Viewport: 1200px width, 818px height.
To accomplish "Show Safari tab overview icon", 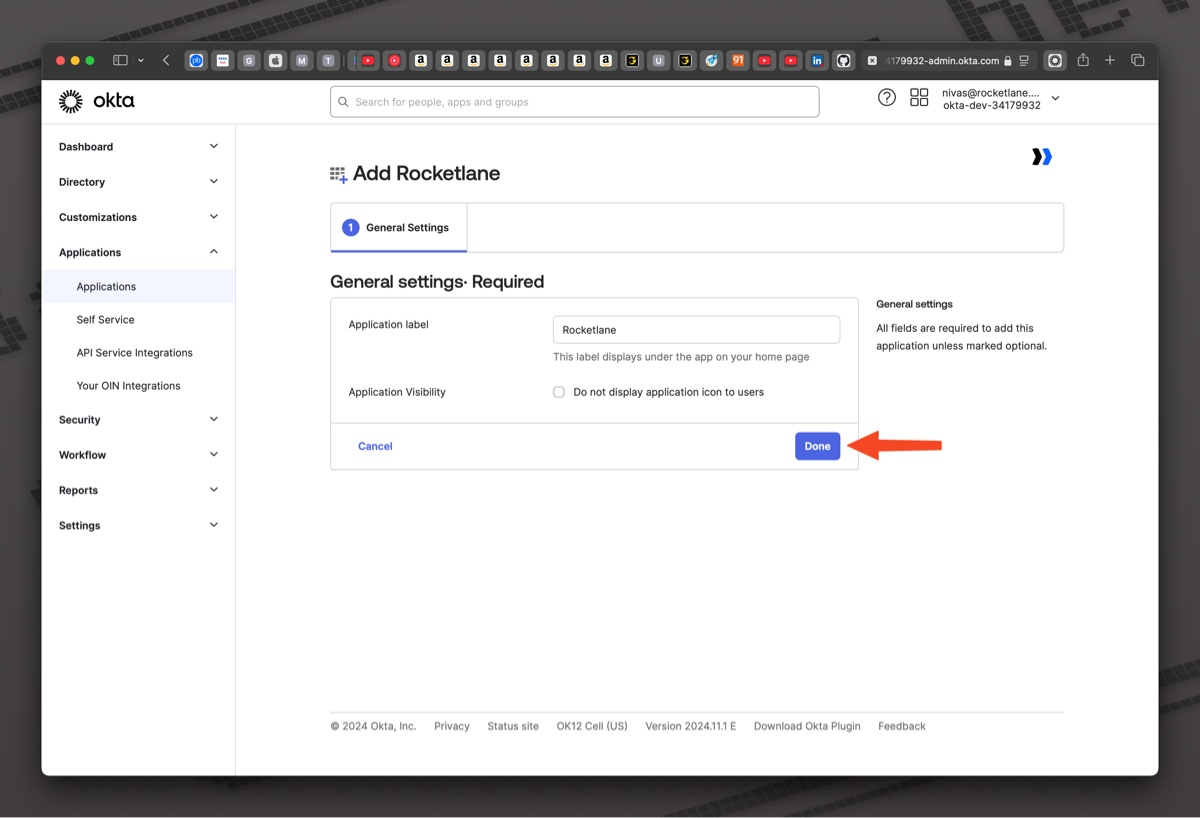I will (1137, 60).
